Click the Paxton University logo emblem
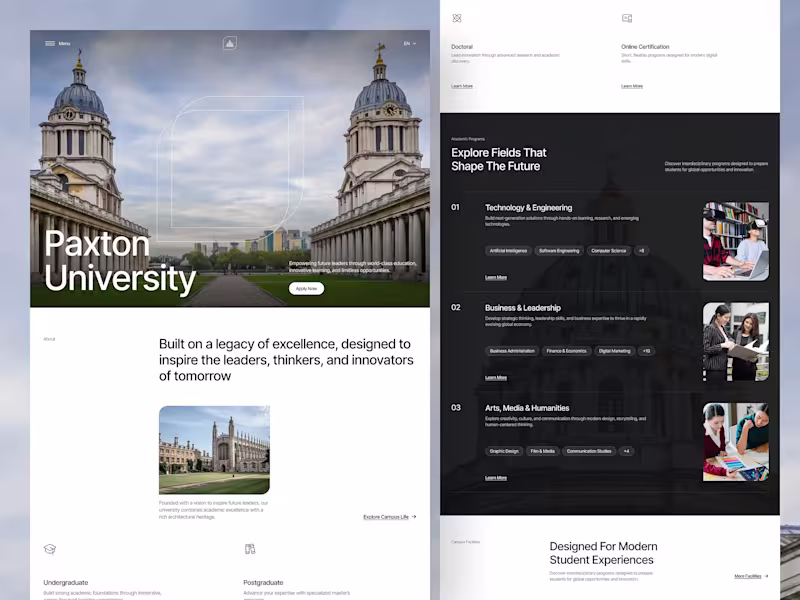800x600 pixels. tap(230, 43)
